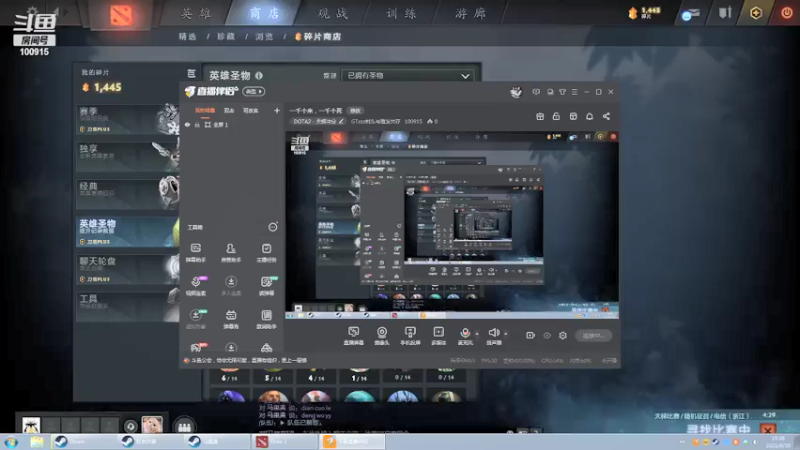The height and width of the screenshot is (450, 800).
Task: Open the 珍藏 treasures store page
Action: (226, 37)
